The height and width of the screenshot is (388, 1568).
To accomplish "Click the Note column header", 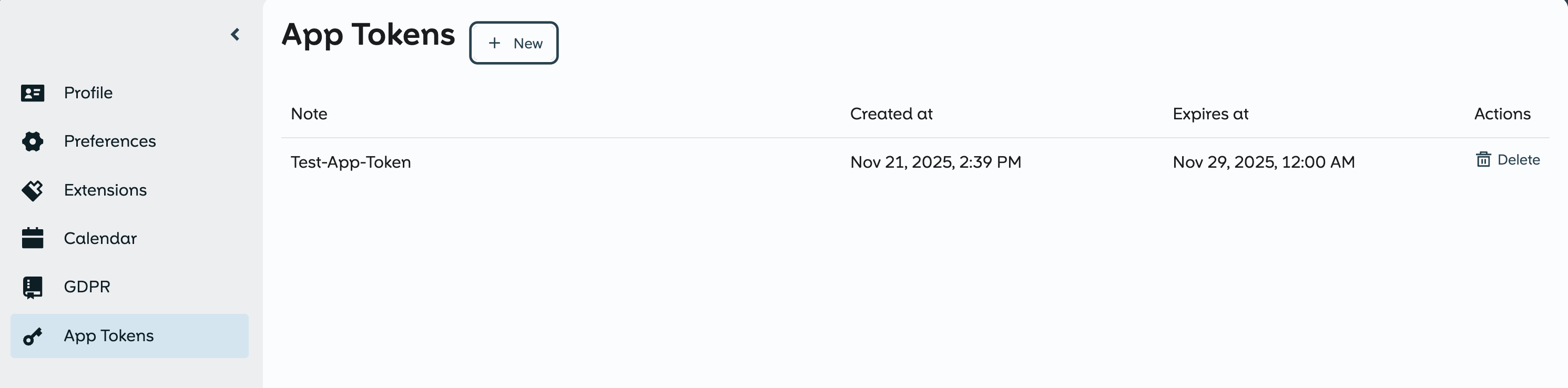I will click(x=309, y=114).
